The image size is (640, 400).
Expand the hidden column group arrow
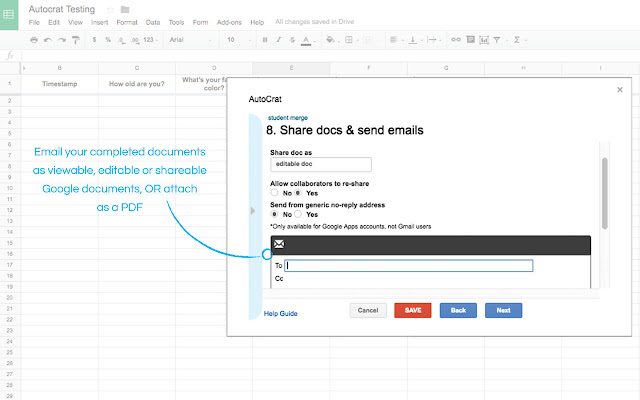coord(24,68)
